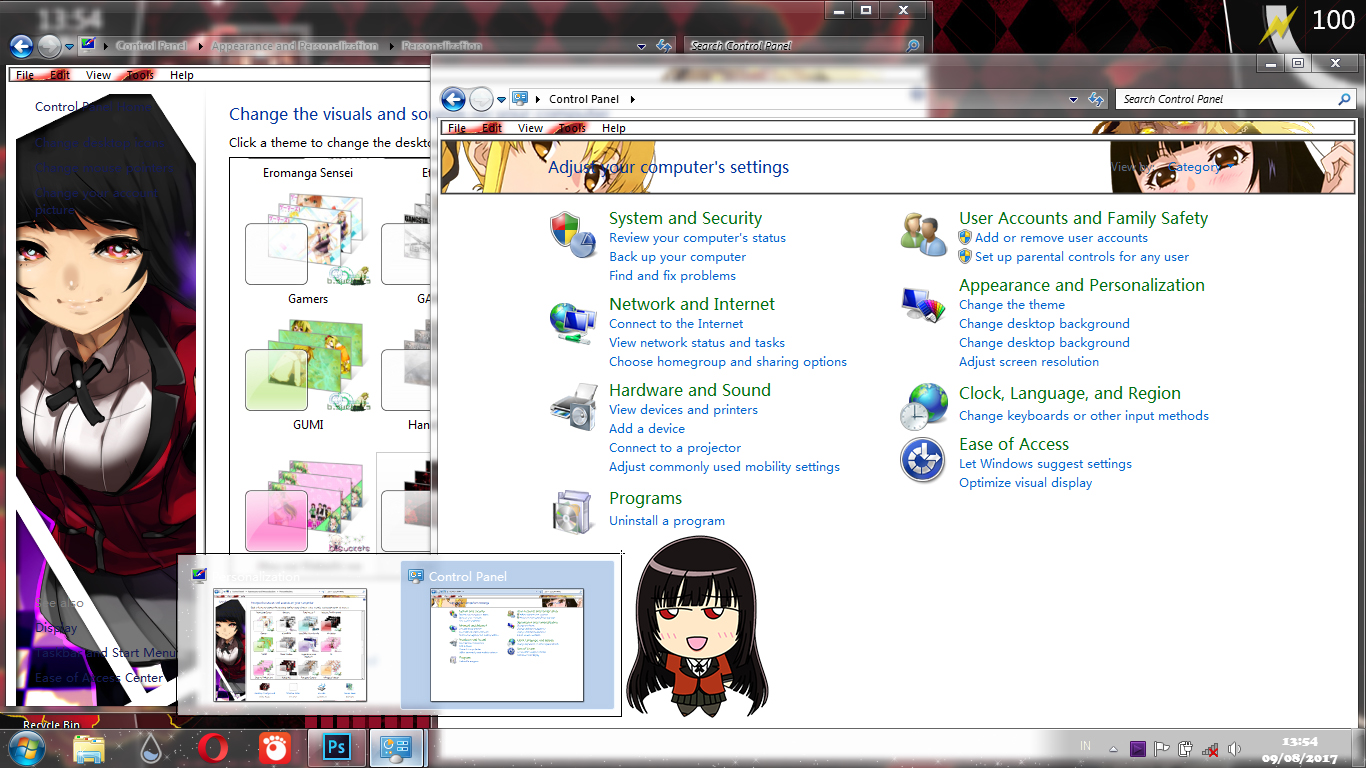The height and width of the screenshot is (768, 1366).
Task: Click the Control Panel taskbar button
Action: coord(398,748)
